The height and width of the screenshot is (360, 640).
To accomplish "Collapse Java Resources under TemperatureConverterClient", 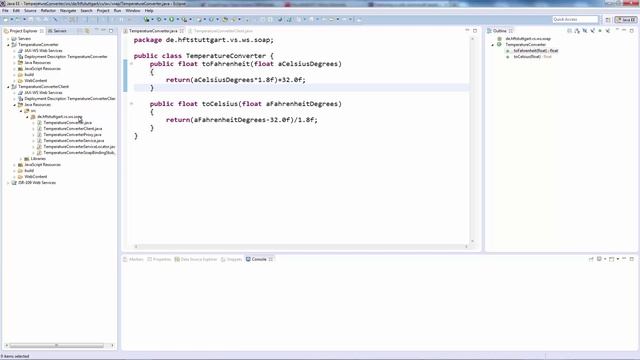I will pos(15,105).
